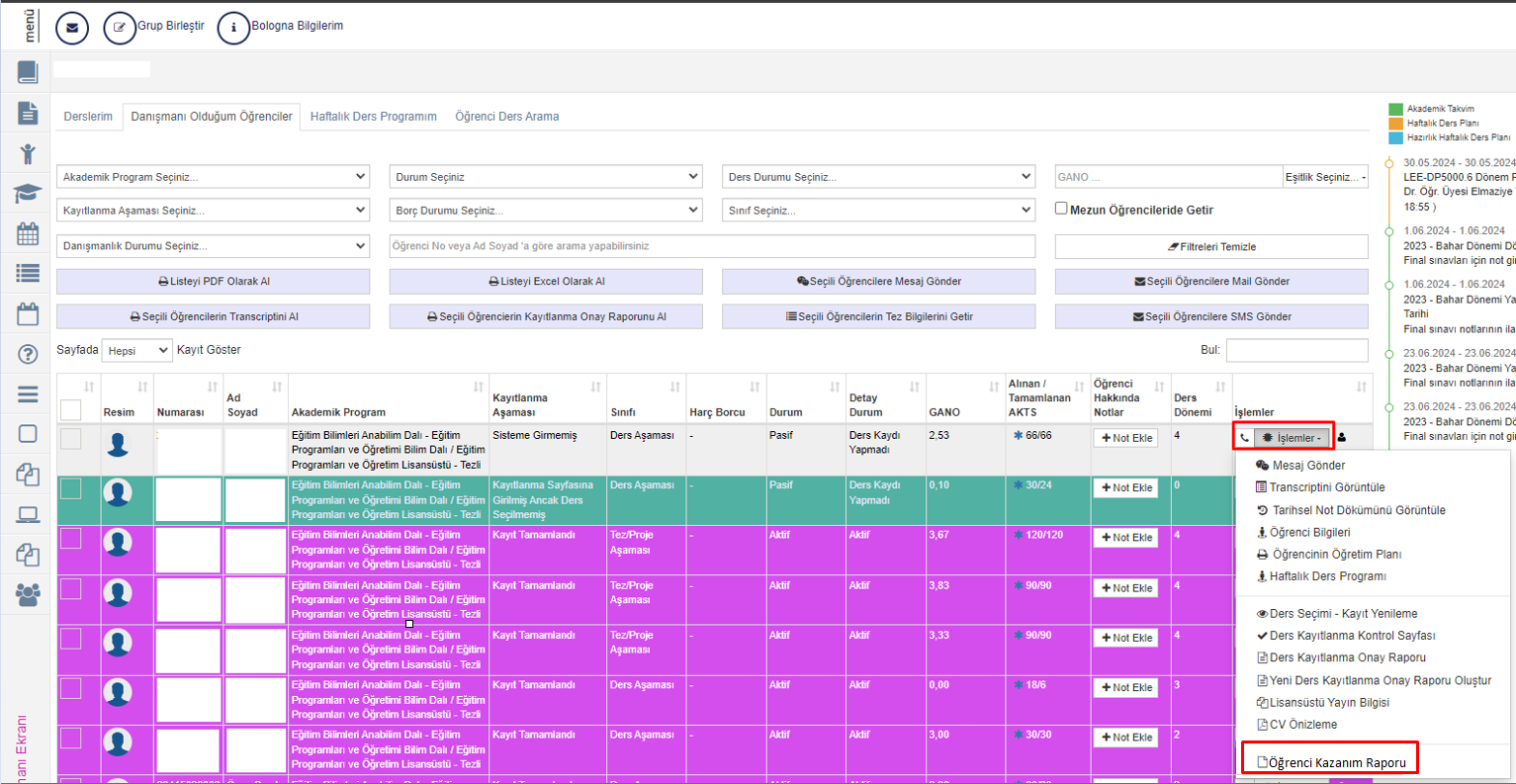1516x784 pixels.
Task: Click the GANO filter input field
Action: (1168, 177)
